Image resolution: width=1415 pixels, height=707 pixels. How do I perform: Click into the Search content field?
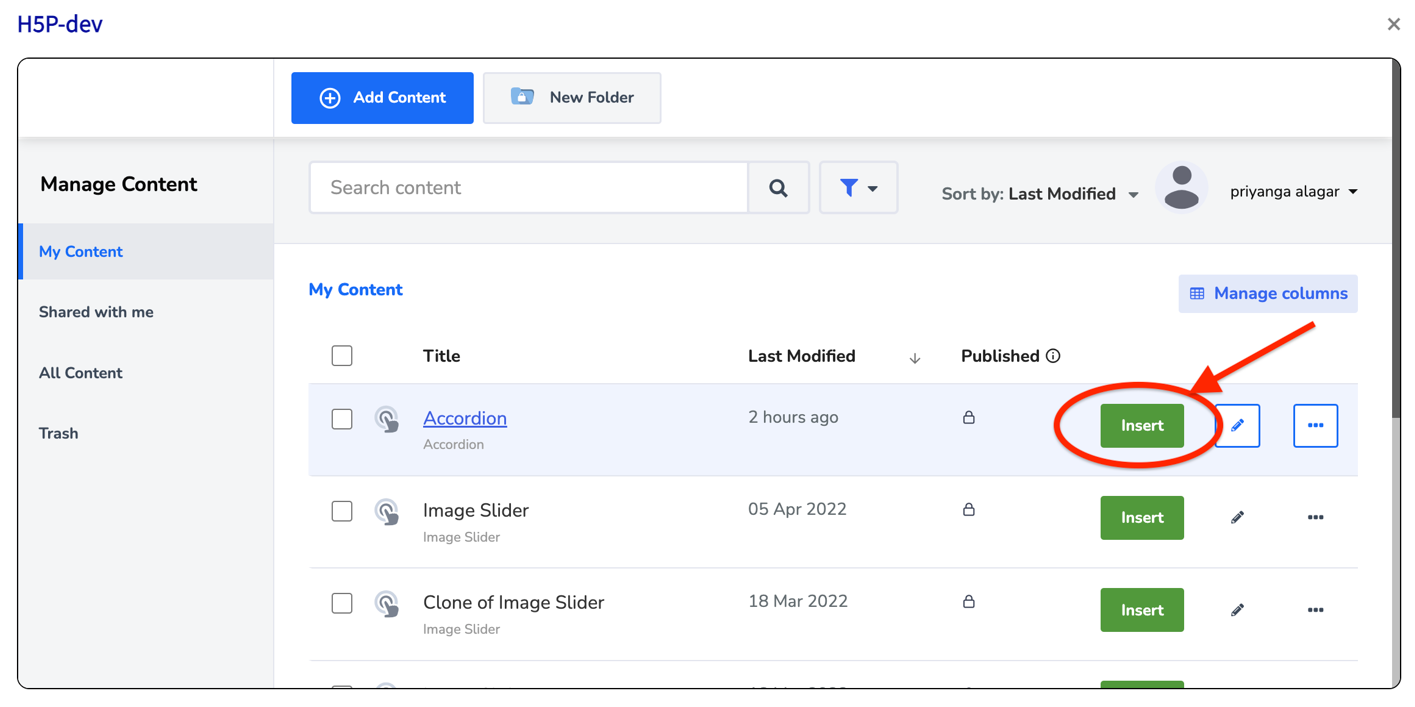(528, 188)
